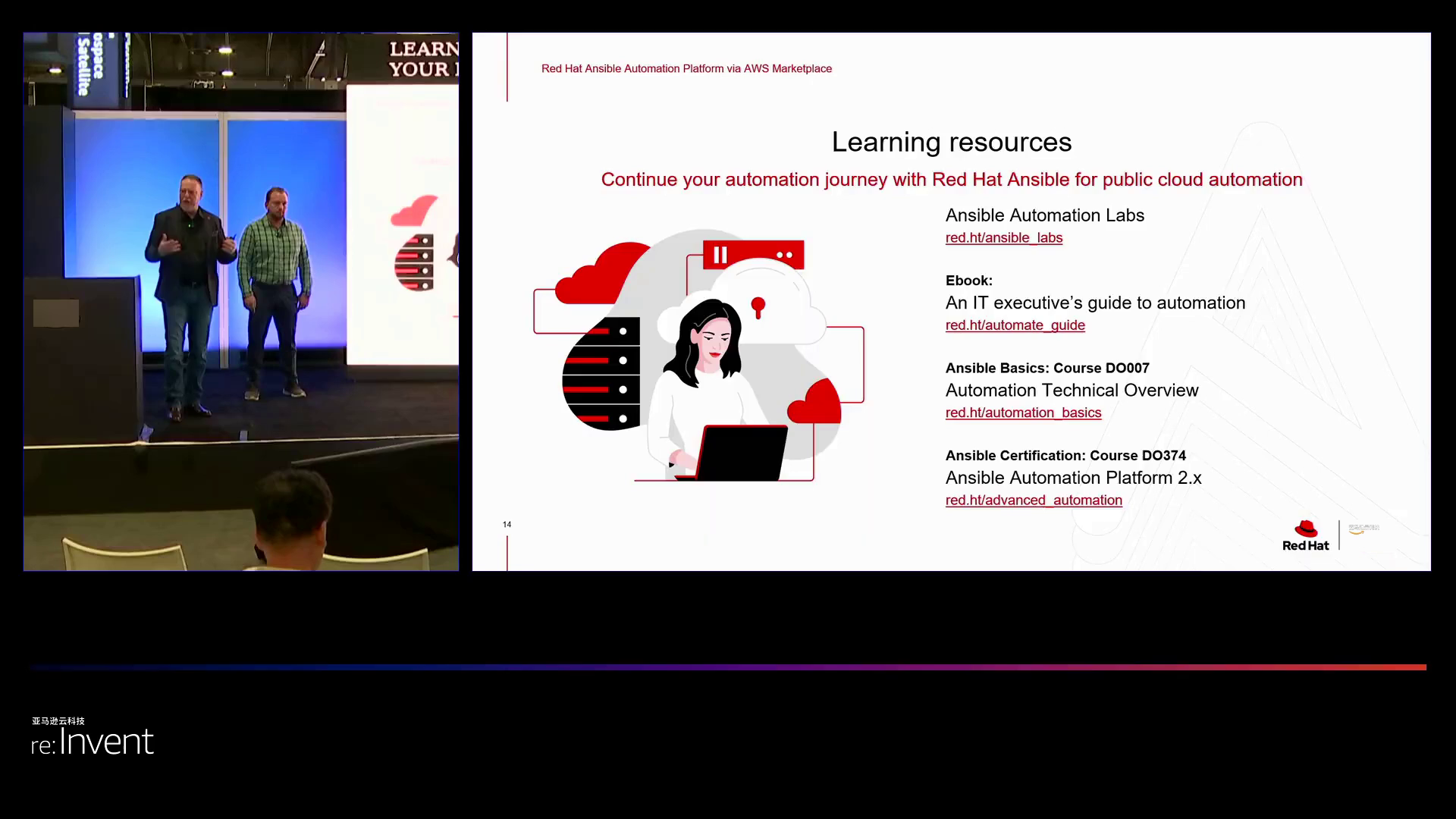
Task: Click the striped server stack illustration
Action: [x=601, y=374]
